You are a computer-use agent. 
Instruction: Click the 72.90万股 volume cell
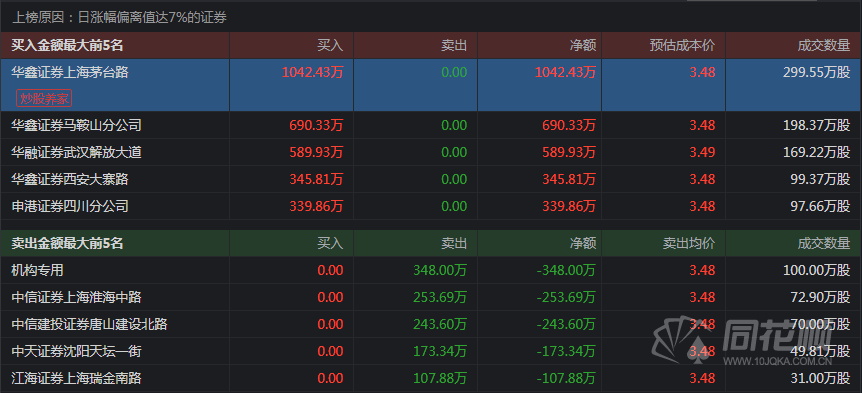pos(820,297)
